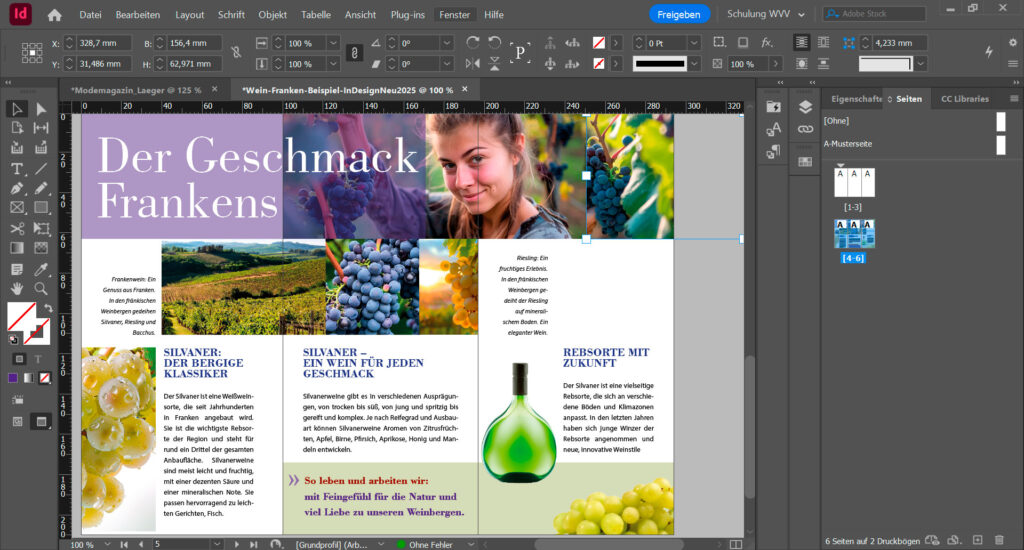Go to next page arrow

tap(236, 544)
